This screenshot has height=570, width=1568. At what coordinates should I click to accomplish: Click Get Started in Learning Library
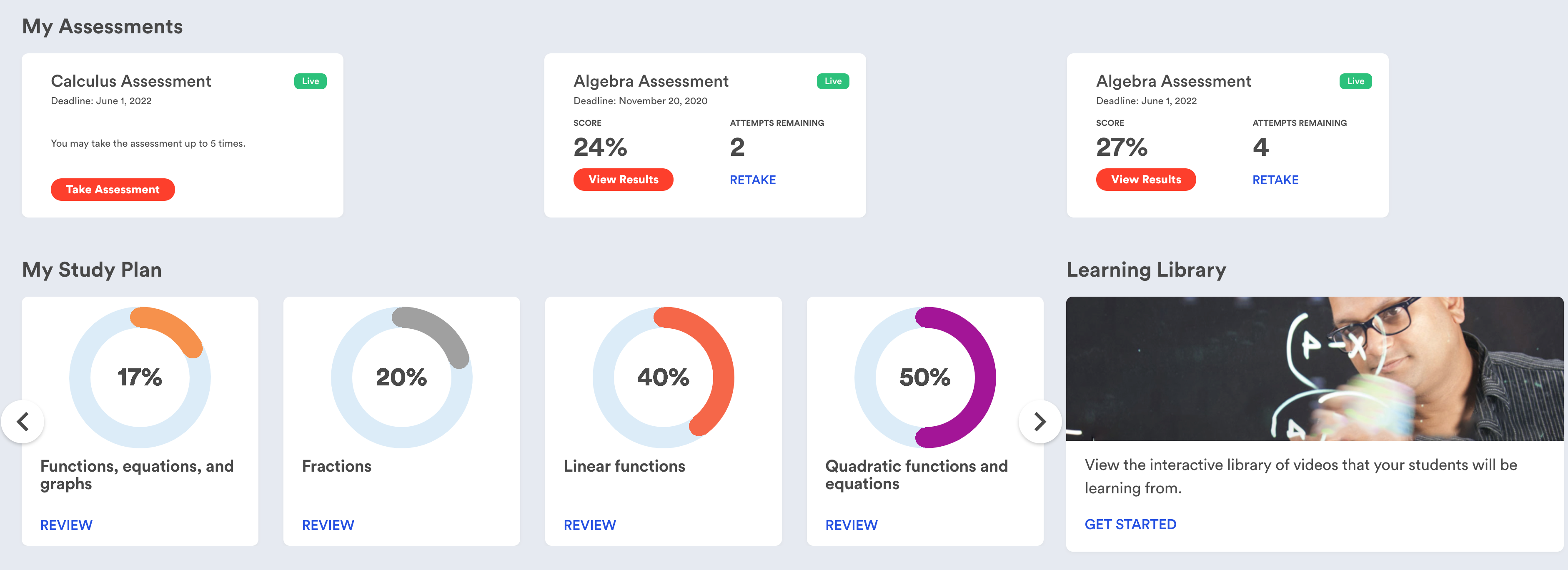[1130, 525]
